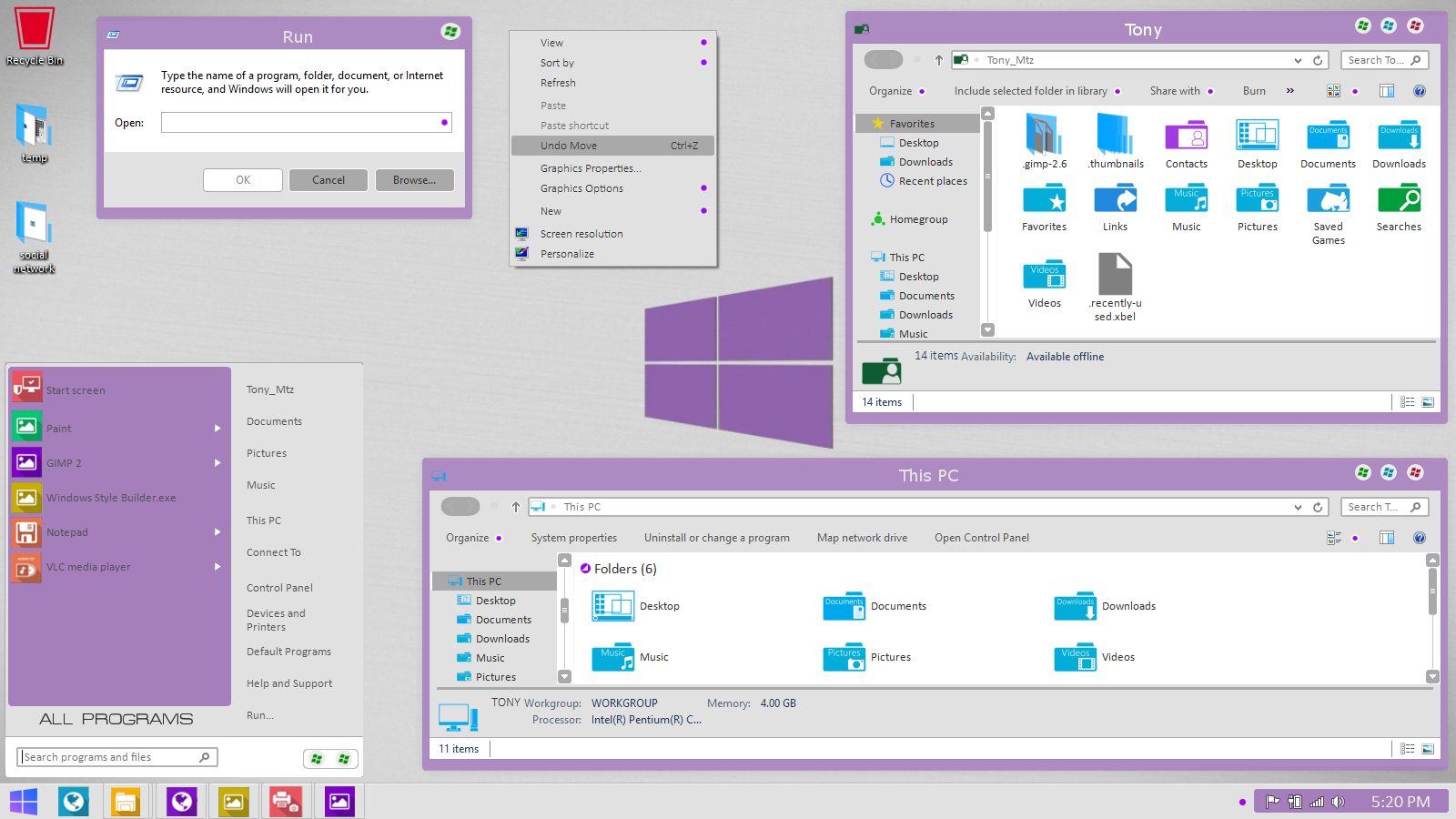The image size is (1456, 819).
Task: Focus the Search programs and files box
Action: 117,757
